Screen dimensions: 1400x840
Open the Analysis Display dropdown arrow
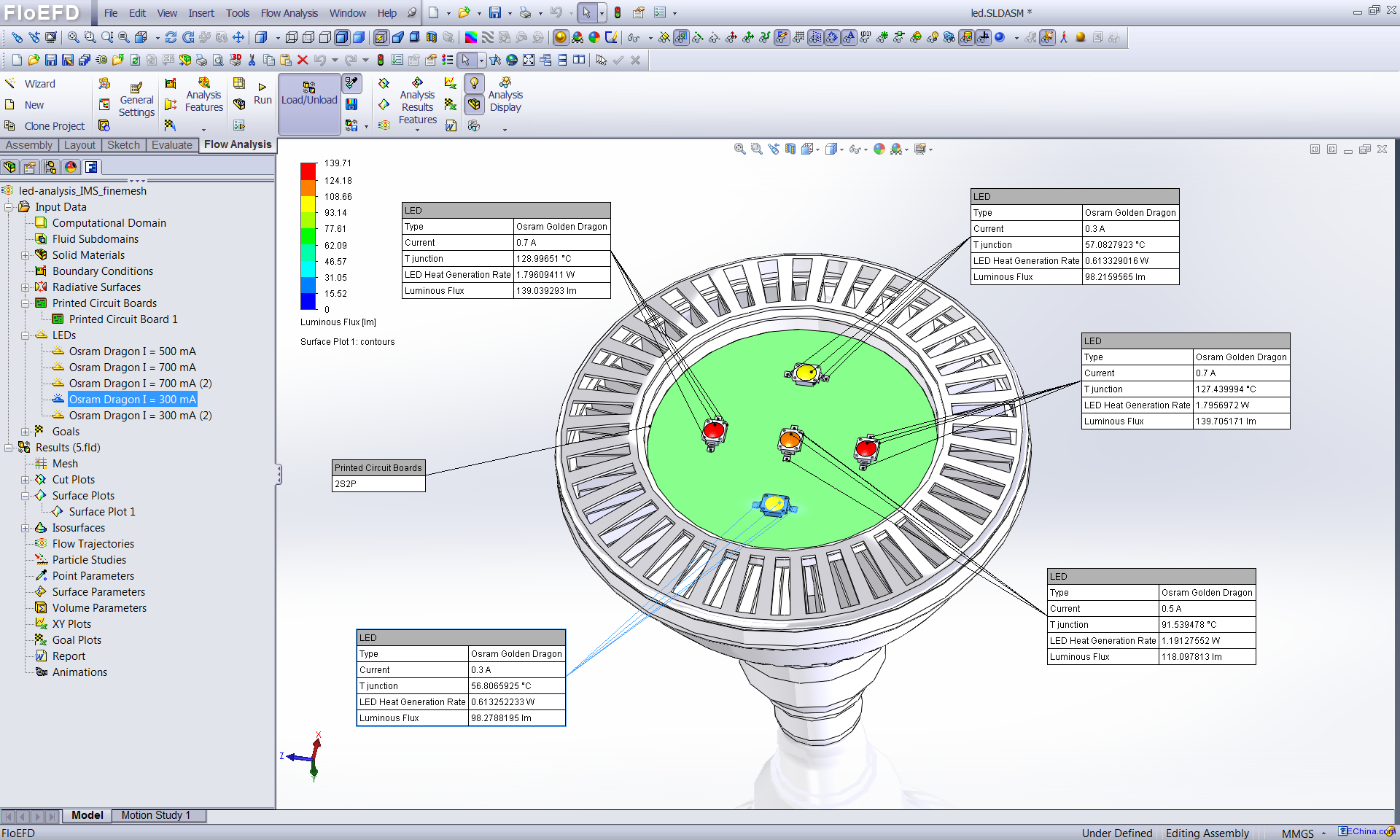click(x=505, y=130)
